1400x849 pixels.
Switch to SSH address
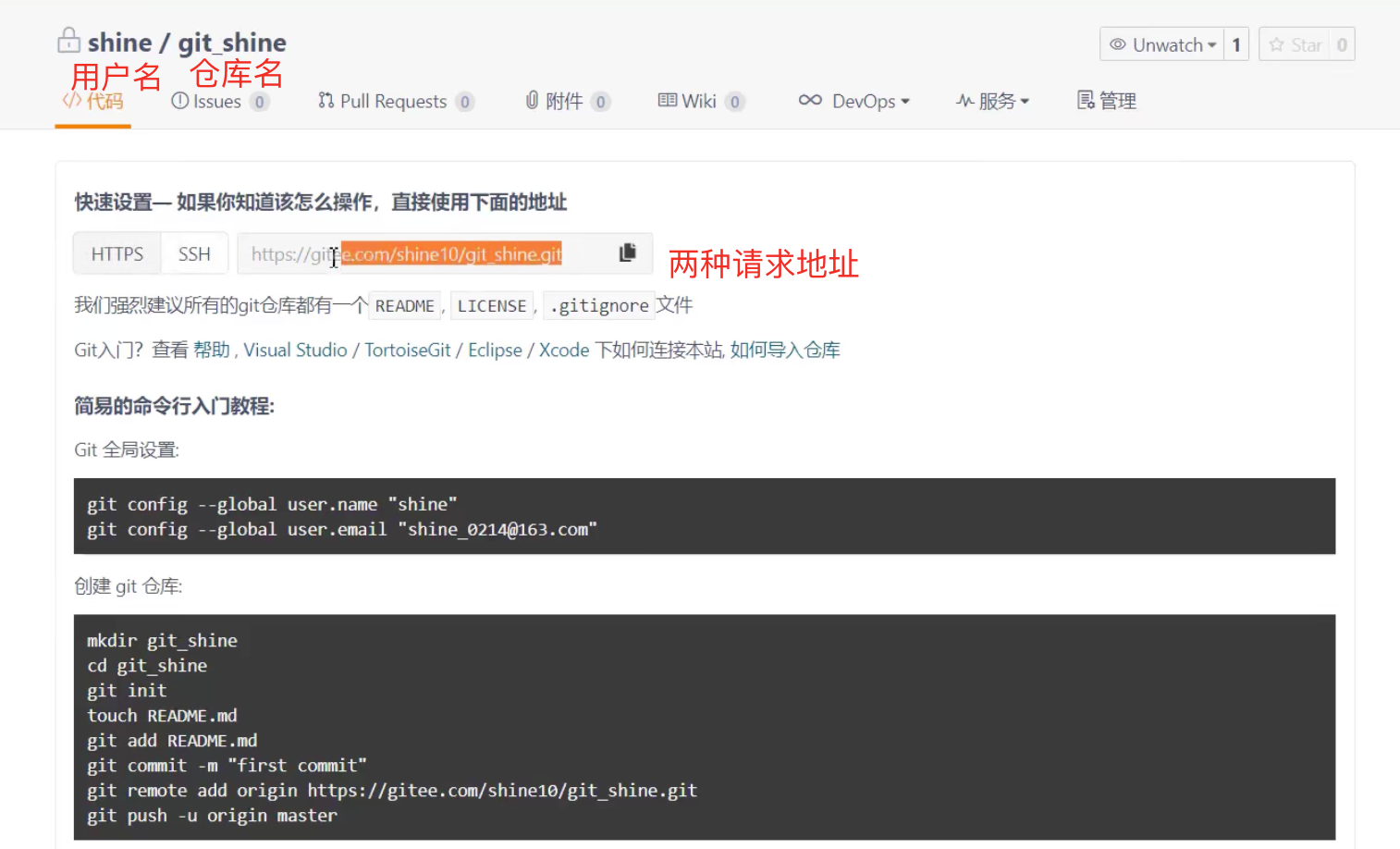[x=194, y=253]
